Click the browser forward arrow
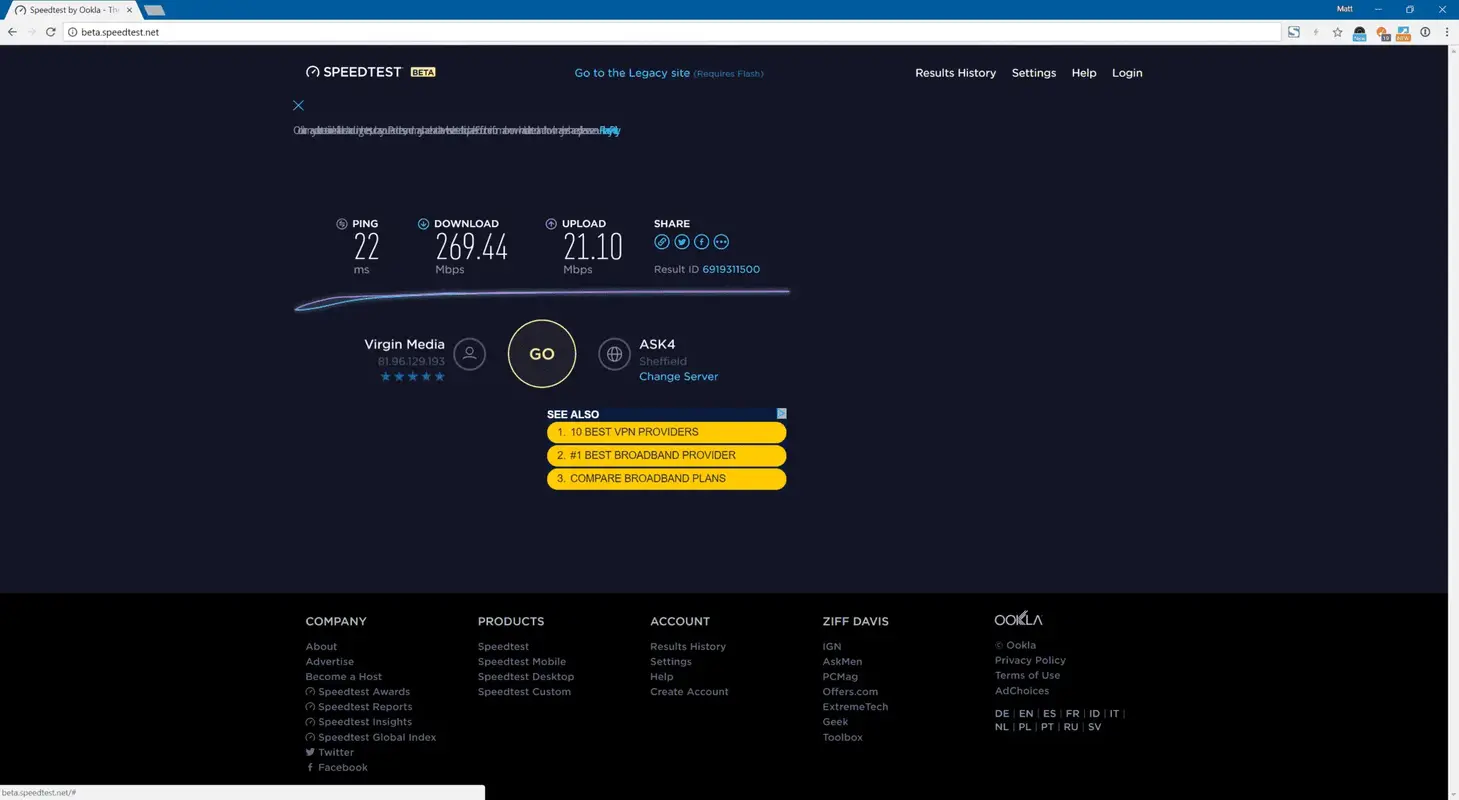The width and height of the screenshot is (1459, 800). [x=32, y=32]
